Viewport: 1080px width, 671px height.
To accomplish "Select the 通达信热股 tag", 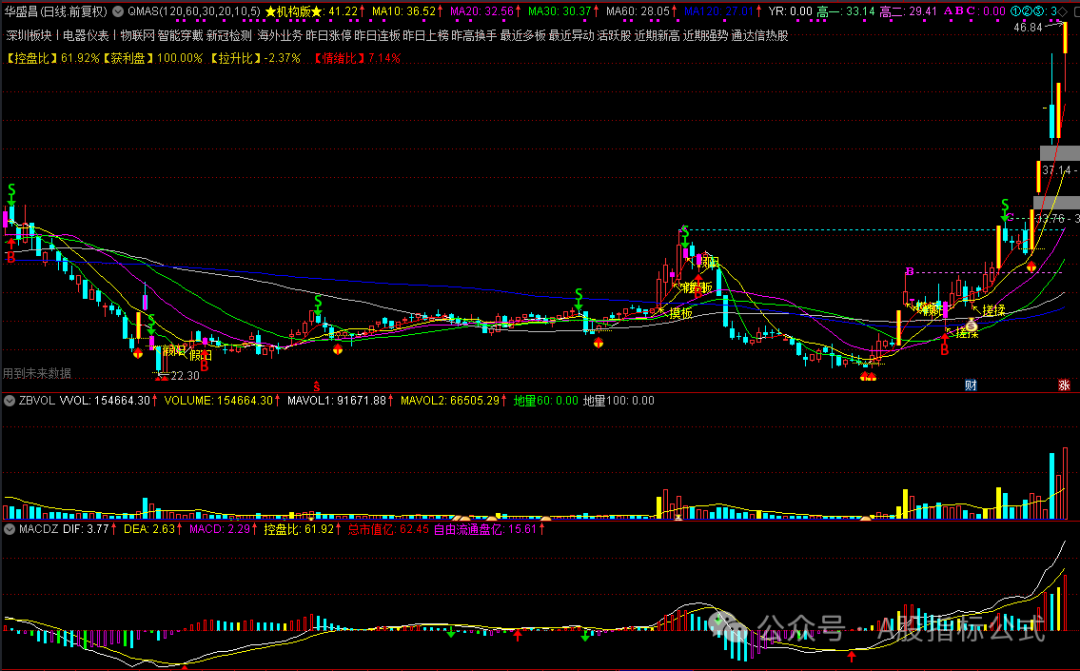I will 760,35.
